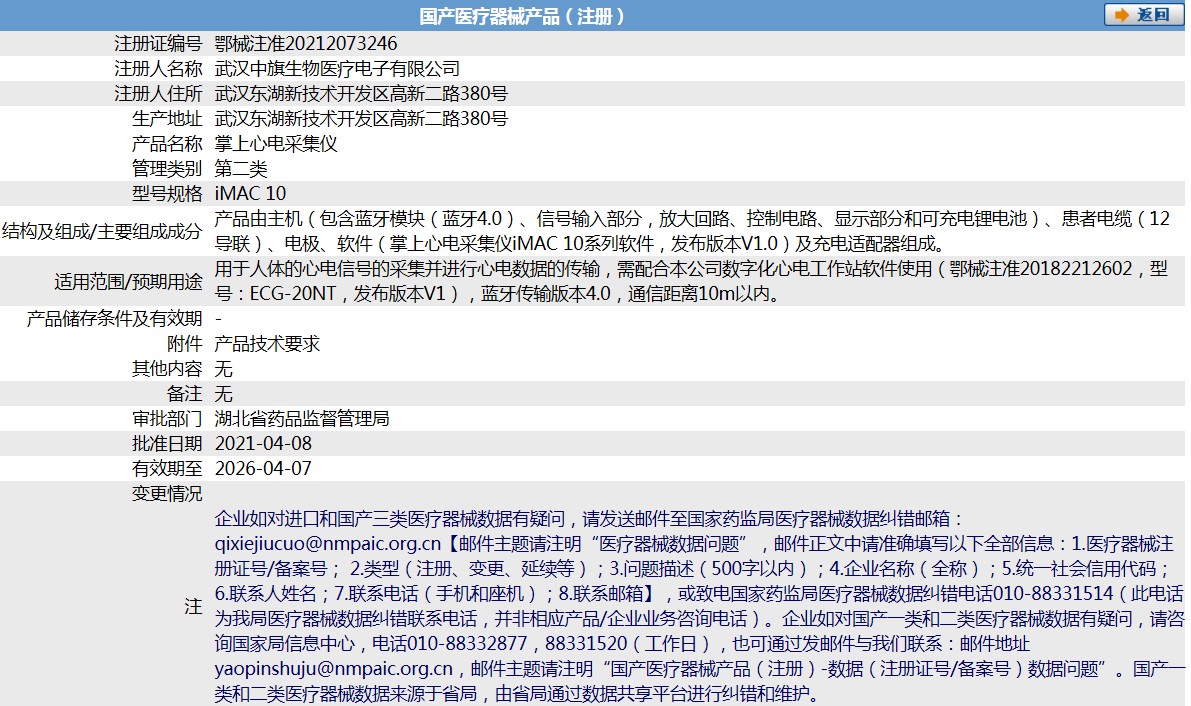Screen dimensions: 1191x706
Task: Click the label 注册证编号
Action: tap(158, 43)
